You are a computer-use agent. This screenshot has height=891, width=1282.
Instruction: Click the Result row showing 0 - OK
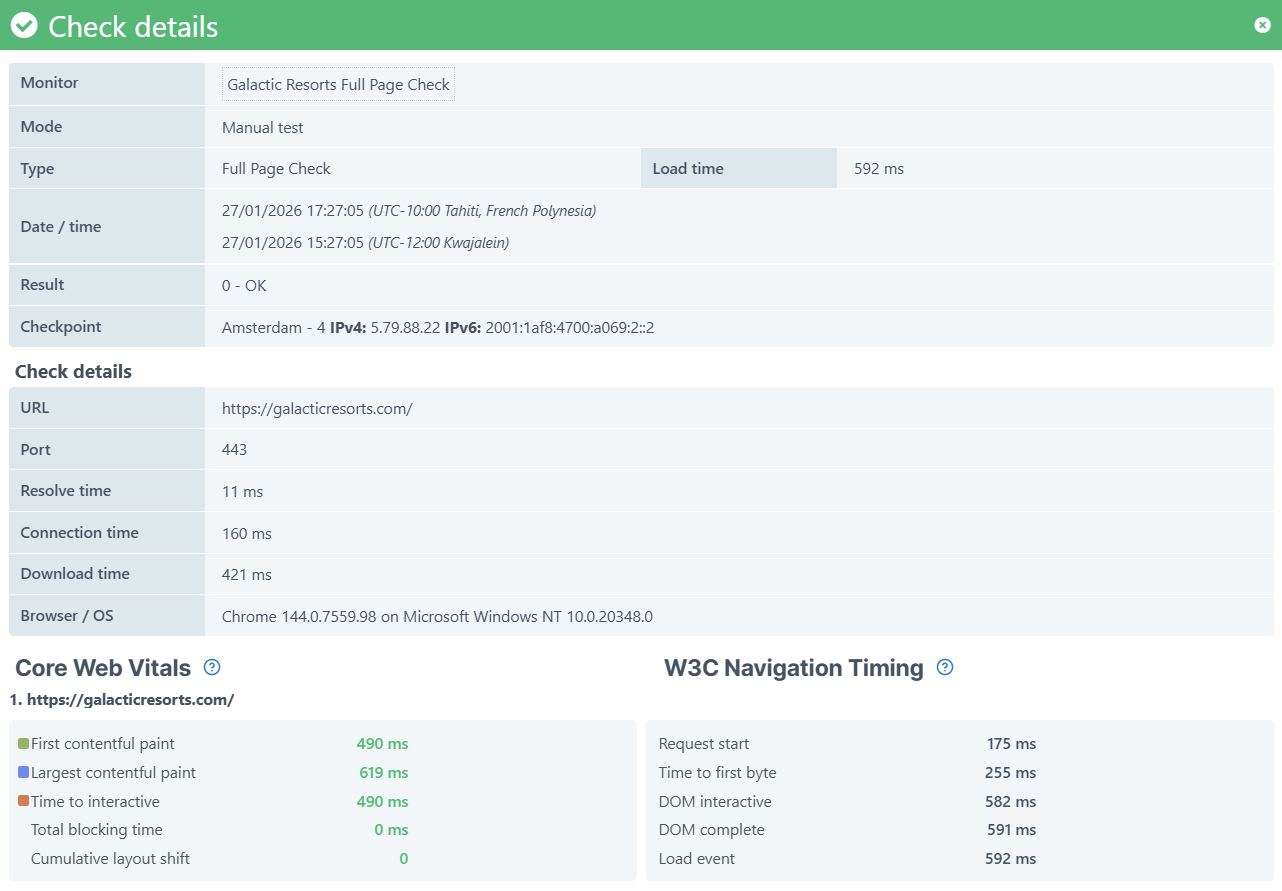[244, 284]
